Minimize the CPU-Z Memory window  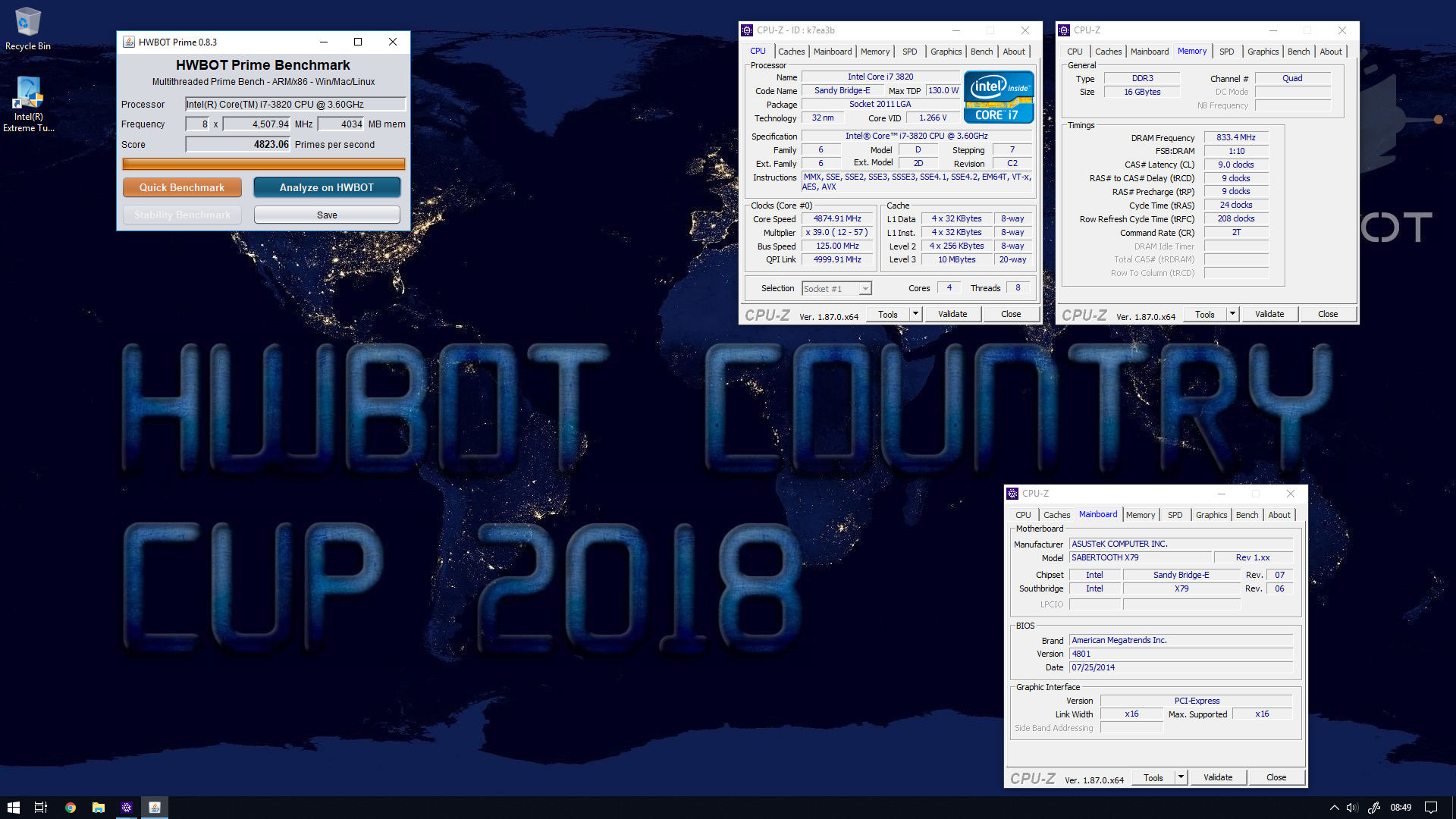click(x=1273, y=30)
